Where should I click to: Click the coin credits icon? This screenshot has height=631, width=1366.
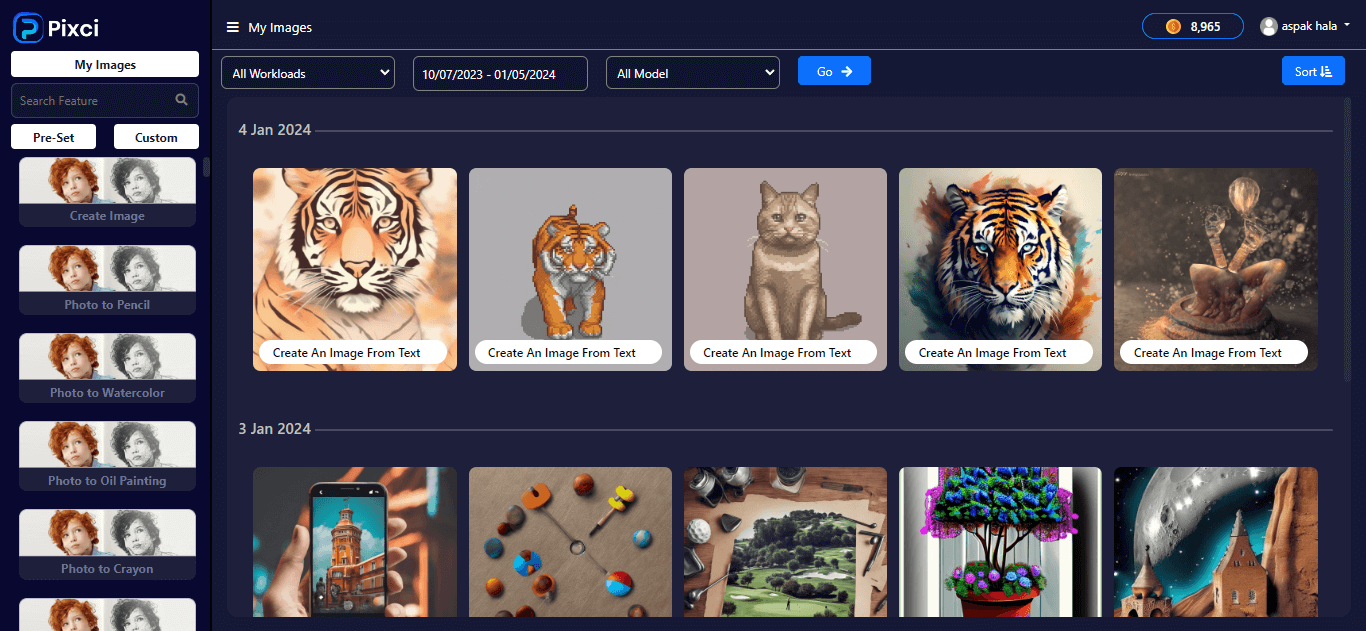1174,27
